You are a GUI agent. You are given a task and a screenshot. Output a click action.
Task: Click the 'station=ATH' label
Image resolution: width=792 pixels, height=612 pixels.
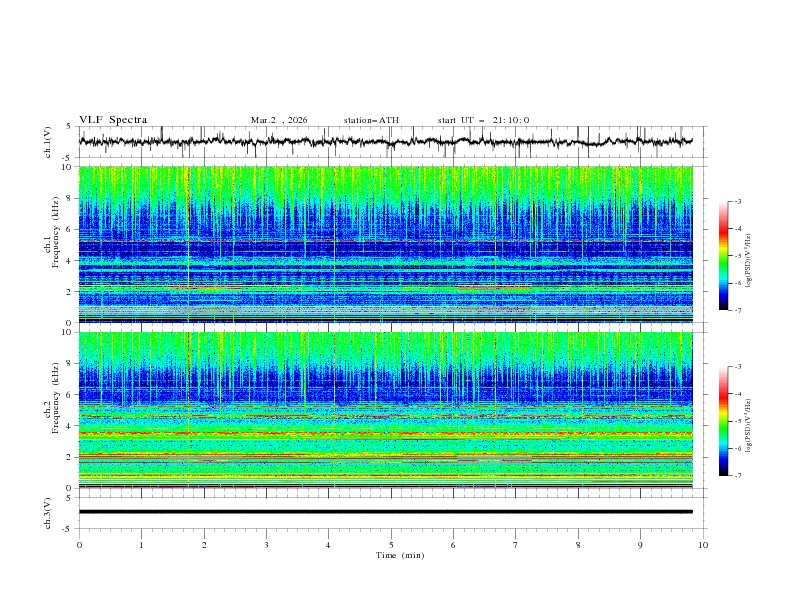[371, 120]
